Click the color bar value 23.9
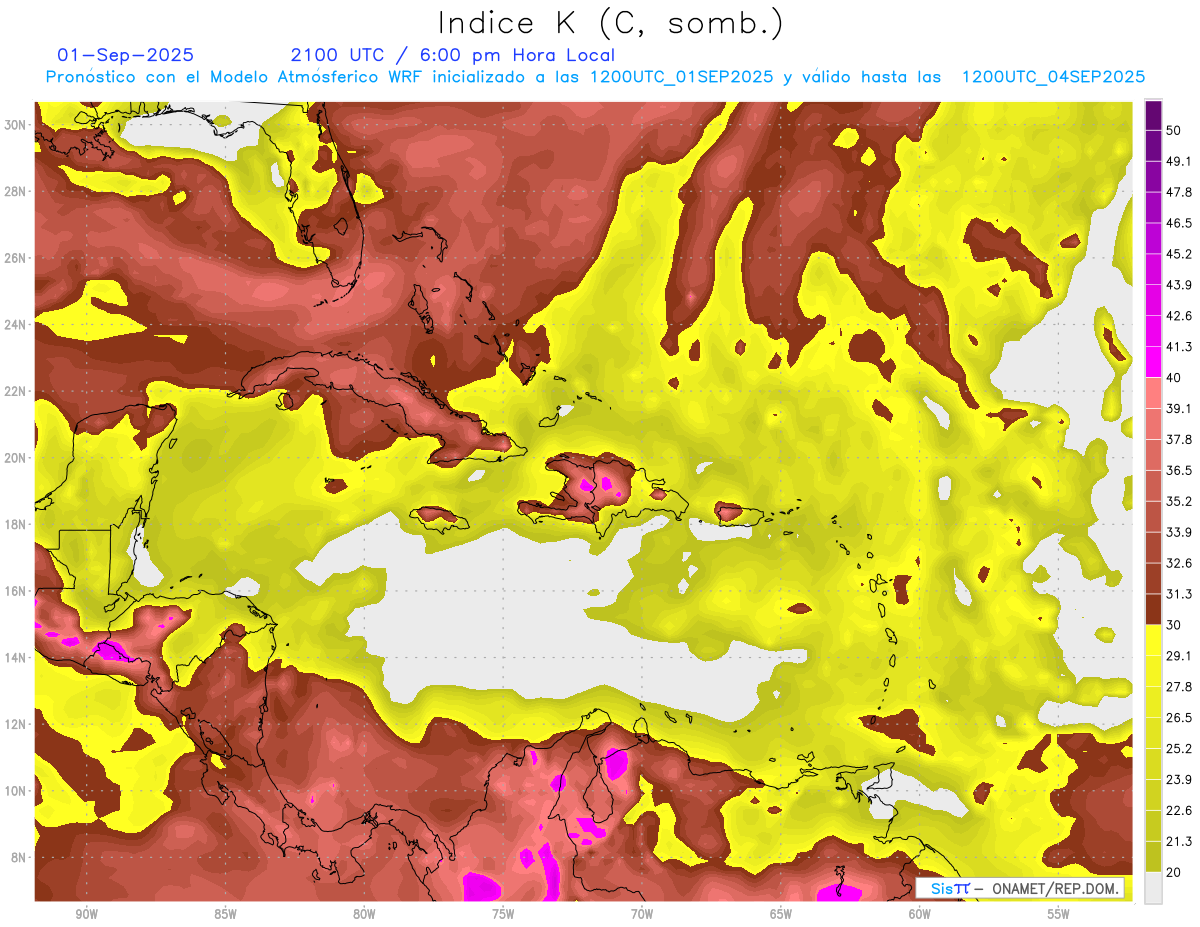Viewport: 1200px width, 927px height. (x=1179, y=780)
